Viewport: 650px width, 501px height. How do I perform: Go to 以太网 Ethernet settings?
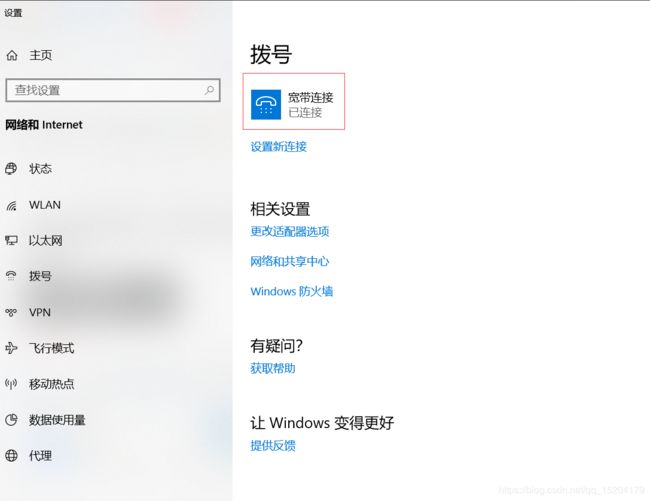click(46, 240)
